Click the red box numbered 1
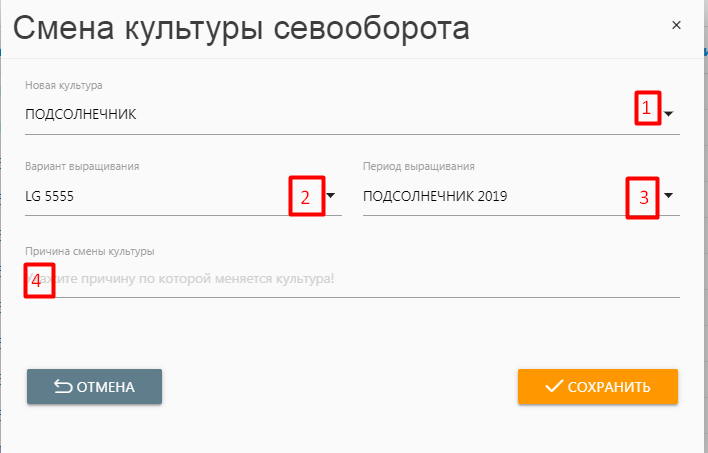The height and width of the screenshot is (453, 708). point(647,108)
